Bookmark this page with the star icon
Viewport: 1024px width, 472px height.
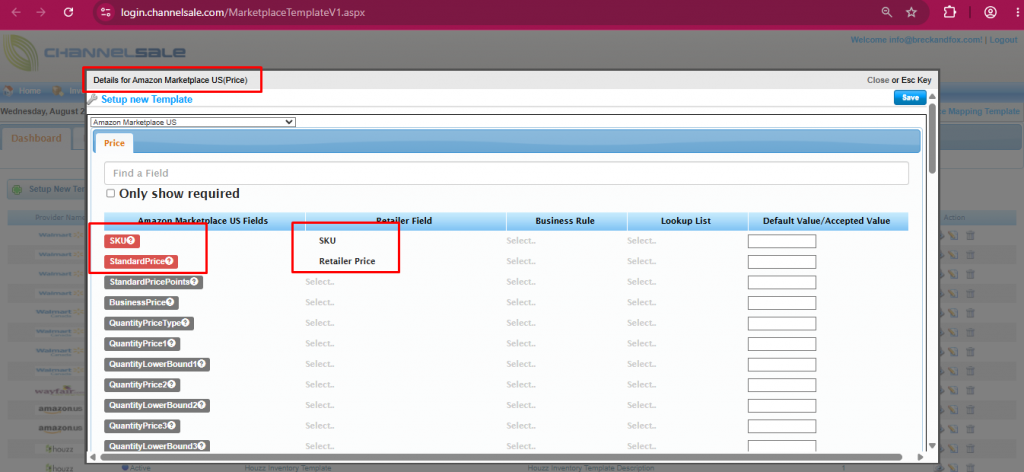912,12
